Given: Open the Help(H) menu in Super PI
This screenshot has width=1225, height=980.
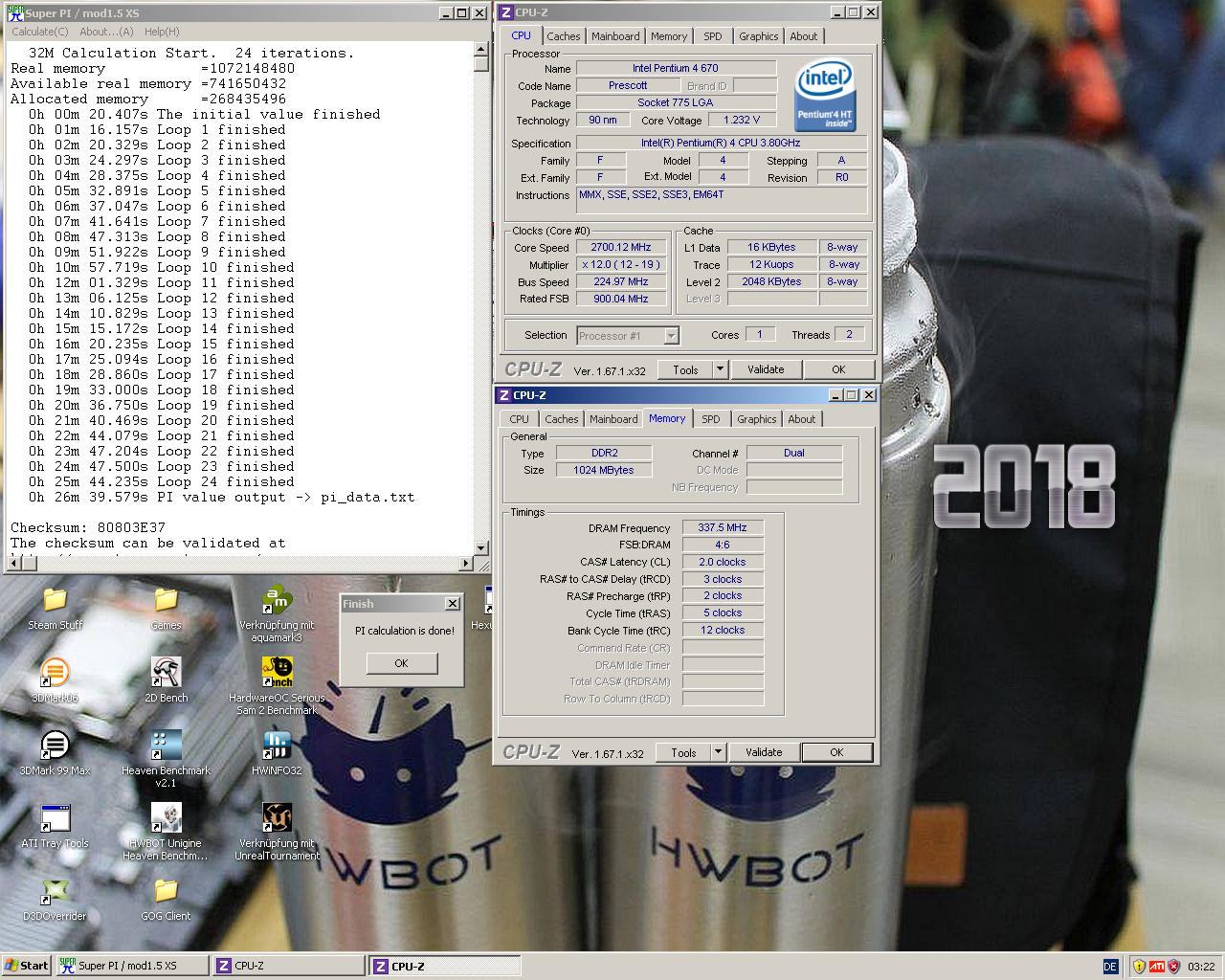Looking at the screenshot, I should click(x=161, y=32).
